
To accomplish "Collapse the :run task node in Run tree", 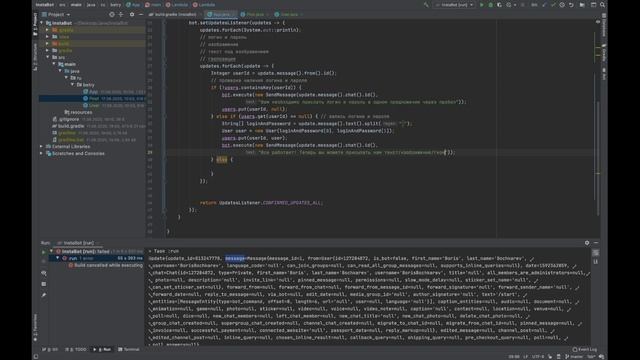I will (x=58, y=258).
